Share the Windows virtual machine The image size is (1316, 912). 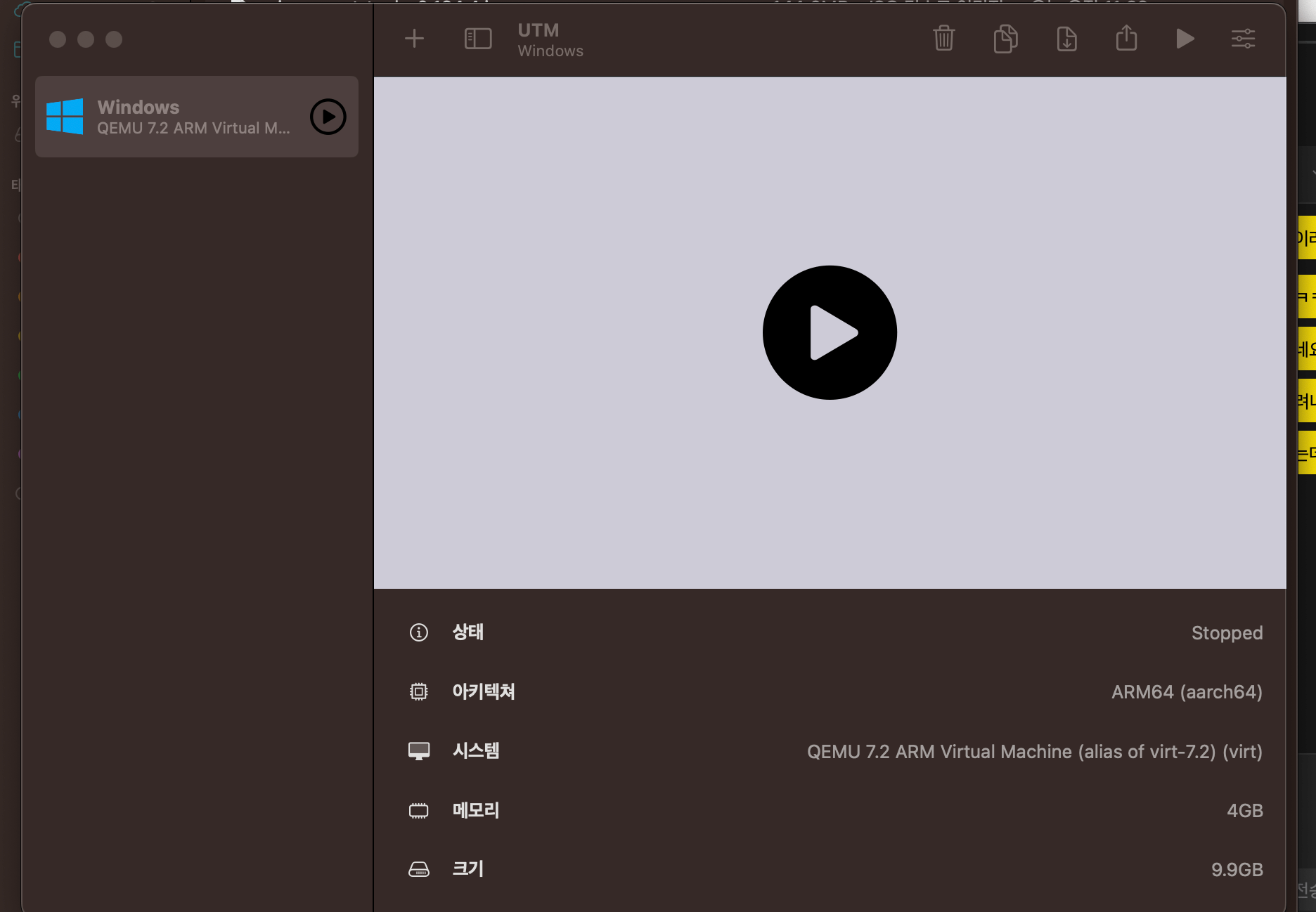tap(1126, 39)
